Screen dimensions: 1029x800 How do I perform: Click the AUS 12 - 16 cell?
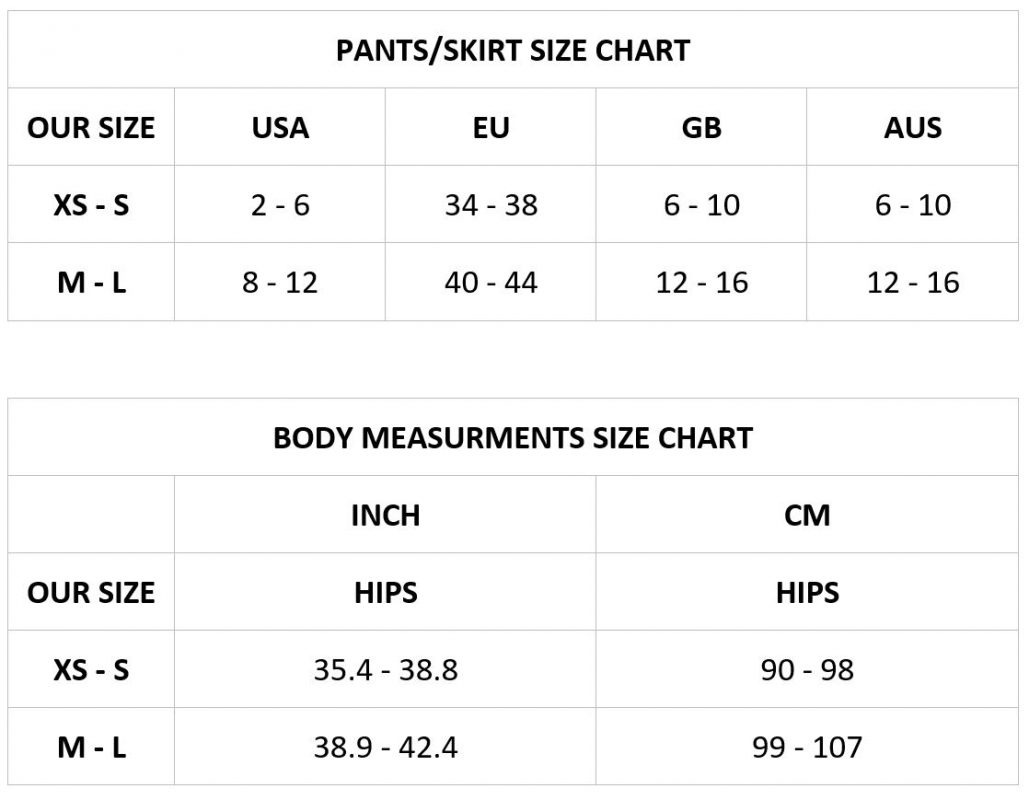913,282
